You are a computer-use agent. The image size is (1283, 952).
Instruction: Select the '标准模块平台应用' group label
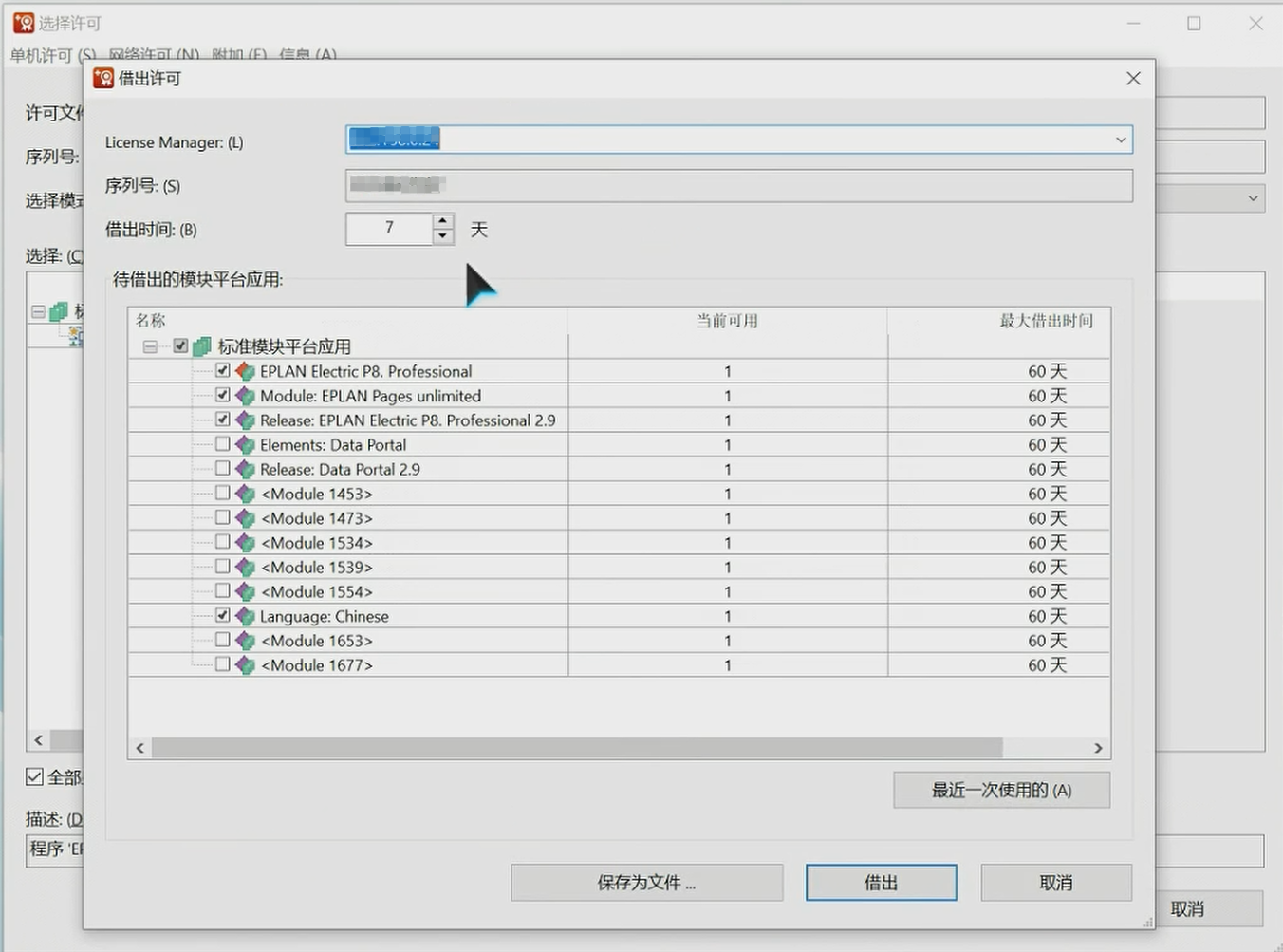pos(285,346)
